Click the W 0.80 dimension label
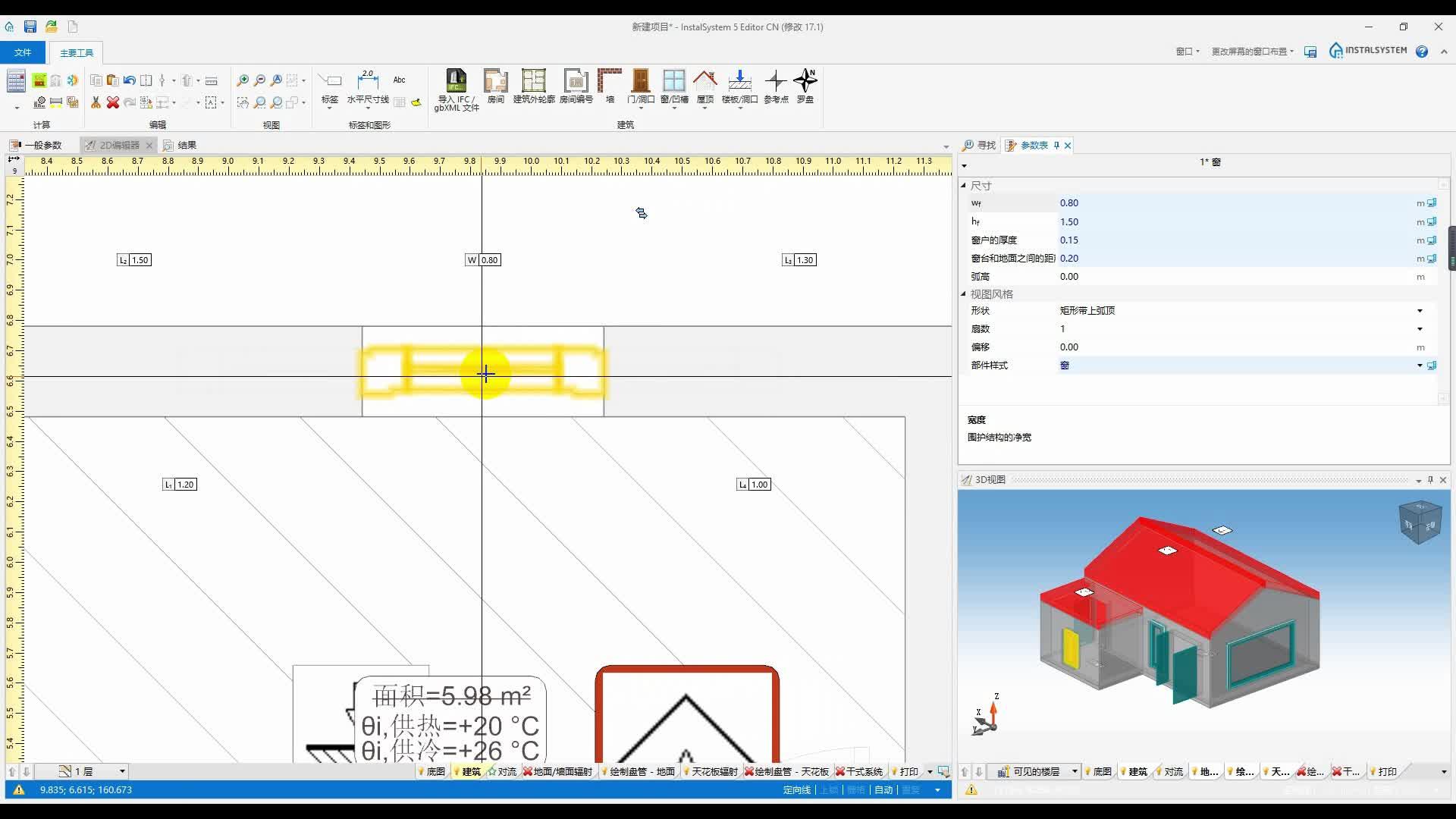 coord(483,260)
